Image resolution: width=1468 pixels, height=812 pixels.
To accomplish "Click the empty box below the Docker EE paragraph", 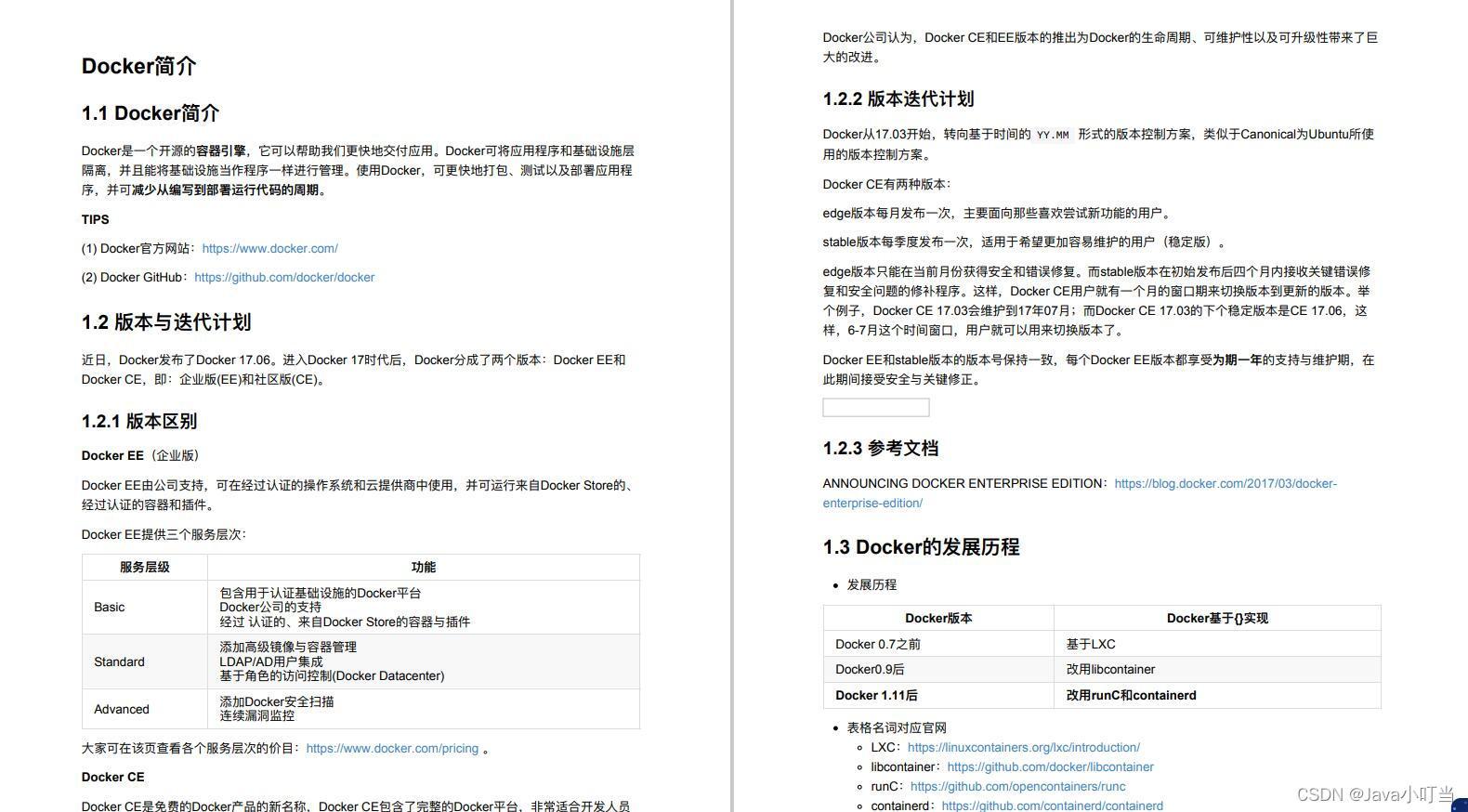I will (x=875, y=407).
